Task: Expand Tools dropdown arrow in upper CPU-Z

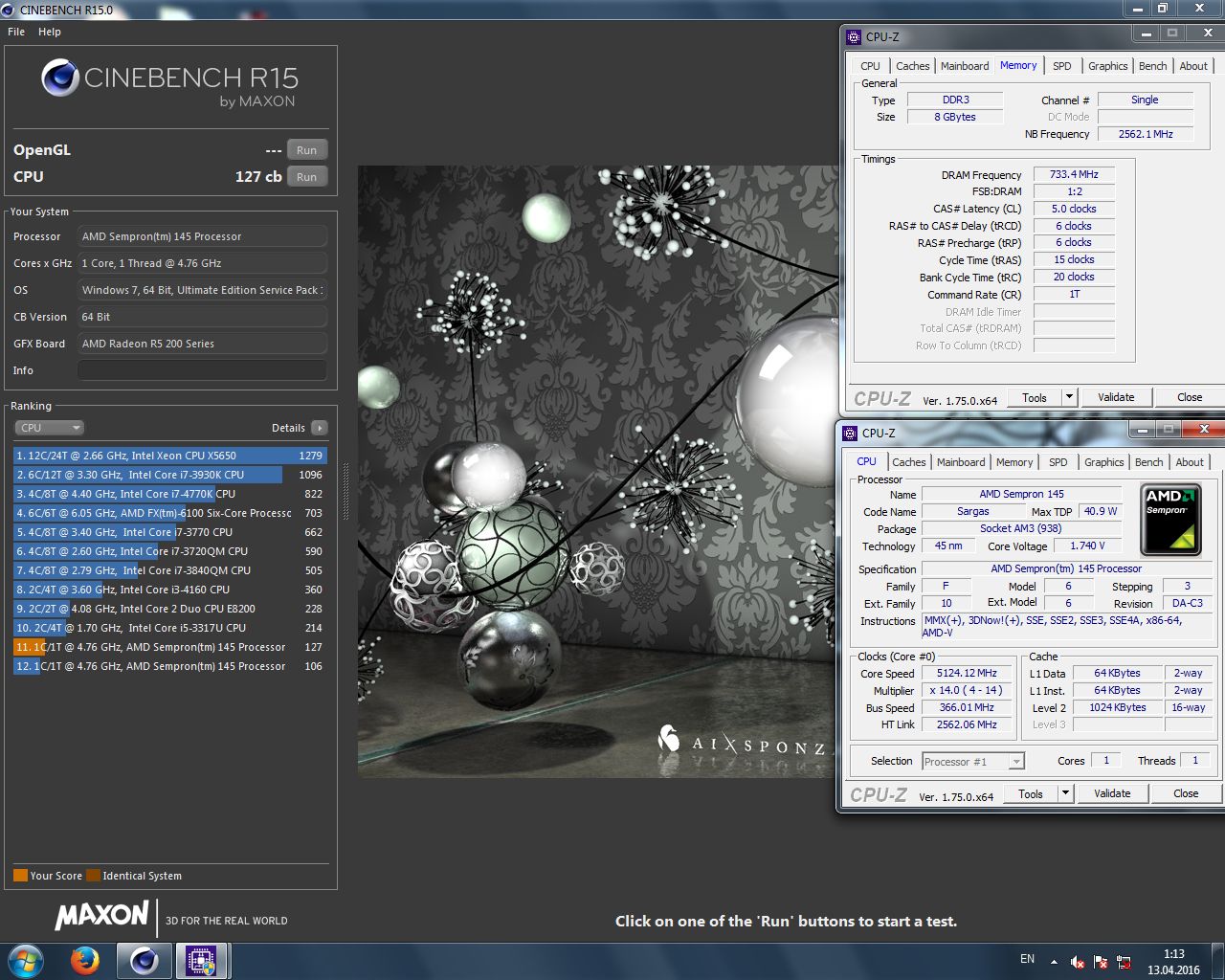Action: coord(1069,398)
